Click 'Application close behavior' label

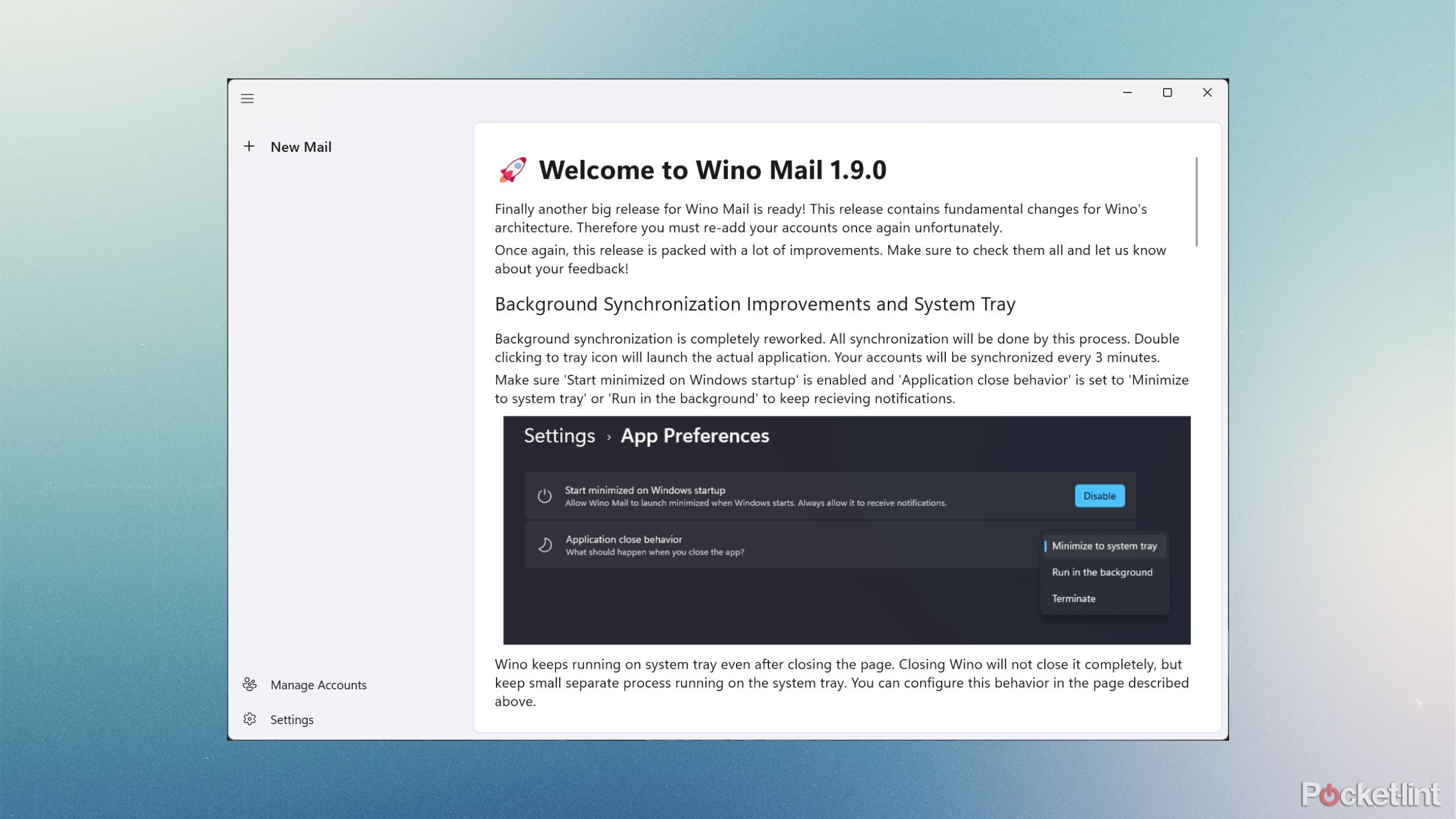(623, 539)
